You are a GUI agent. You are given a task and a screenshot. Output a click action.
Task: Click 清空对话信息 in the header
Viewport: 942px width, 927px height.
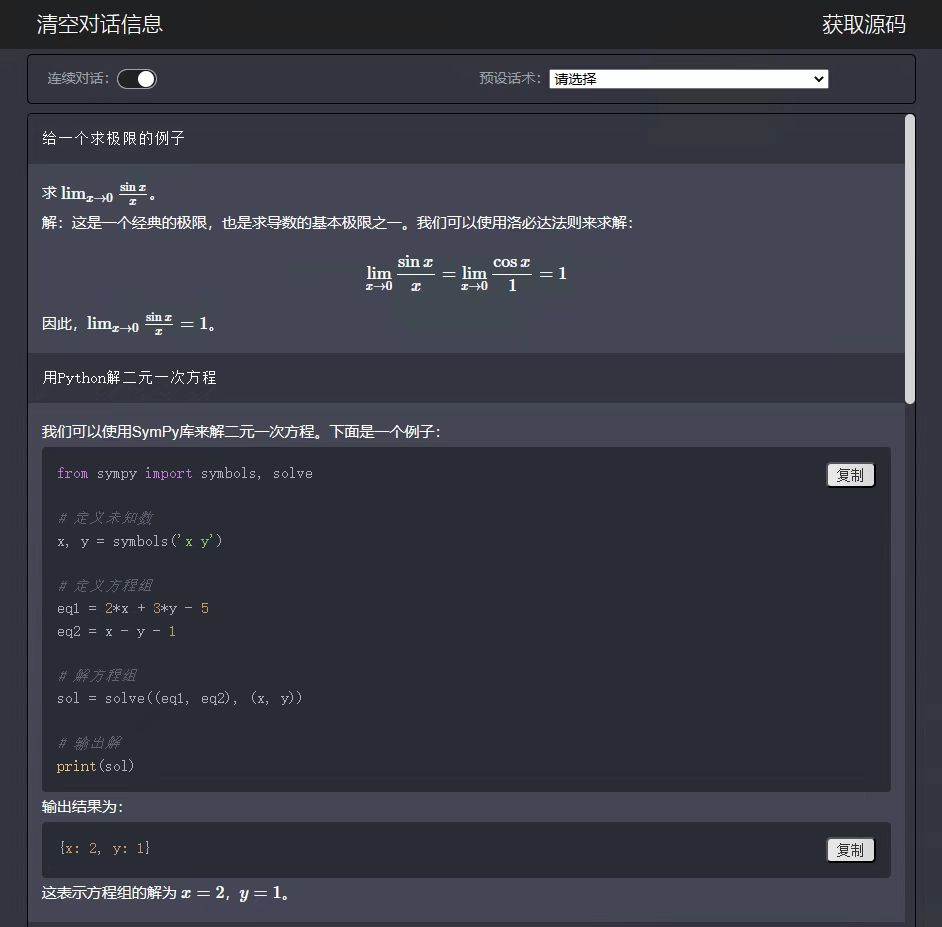click(x=100, y=24)
